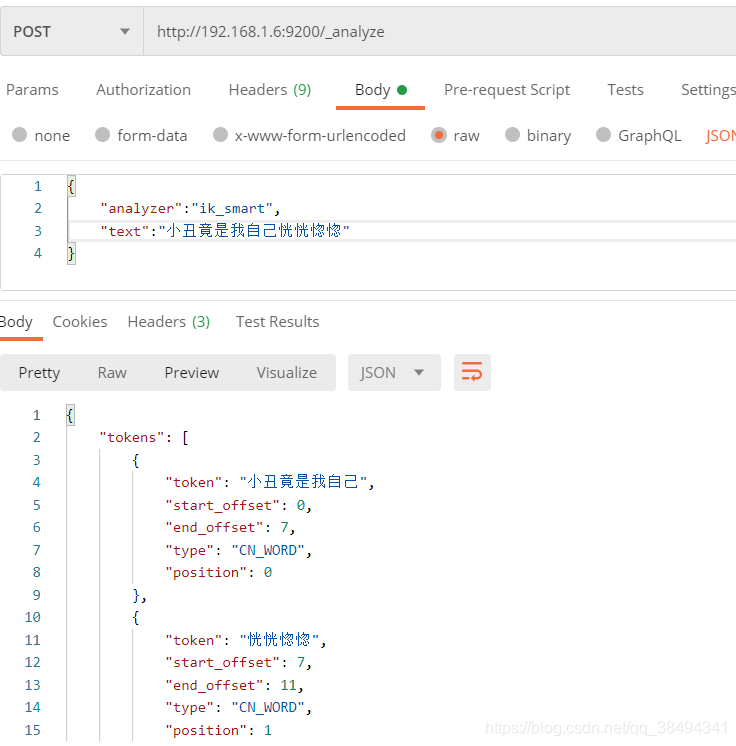Screen dimensions: 736x746
Task: Open the POST method dropdown
Action: pos(71,32)
